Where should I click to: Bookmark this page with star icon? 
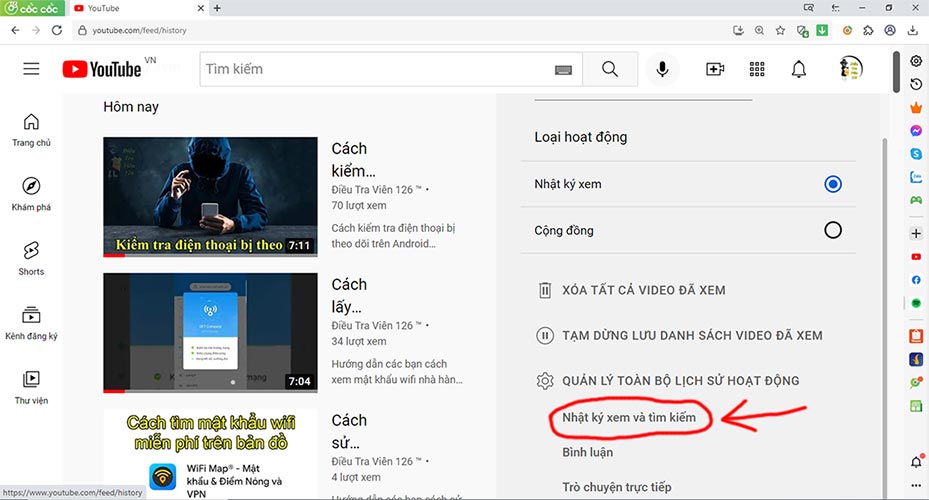tap(780, 30)
